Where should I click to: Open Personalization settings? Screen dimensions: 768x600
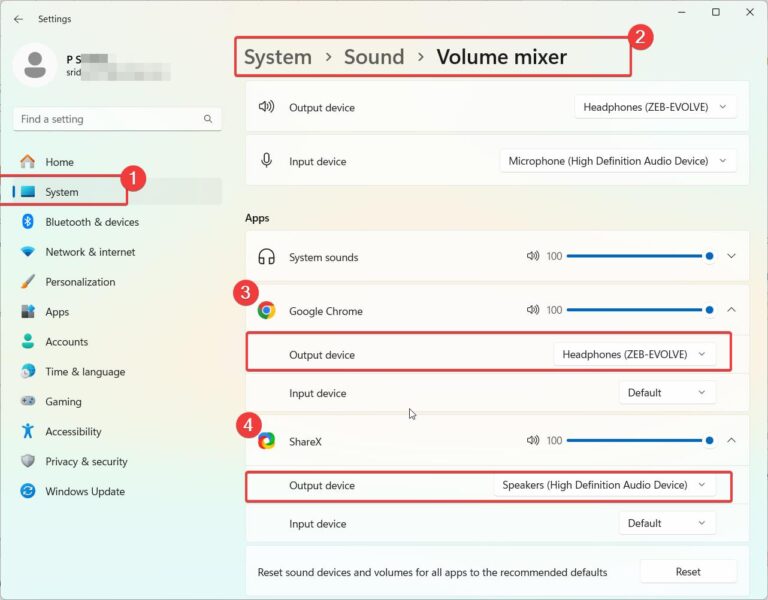coord(118,282)
